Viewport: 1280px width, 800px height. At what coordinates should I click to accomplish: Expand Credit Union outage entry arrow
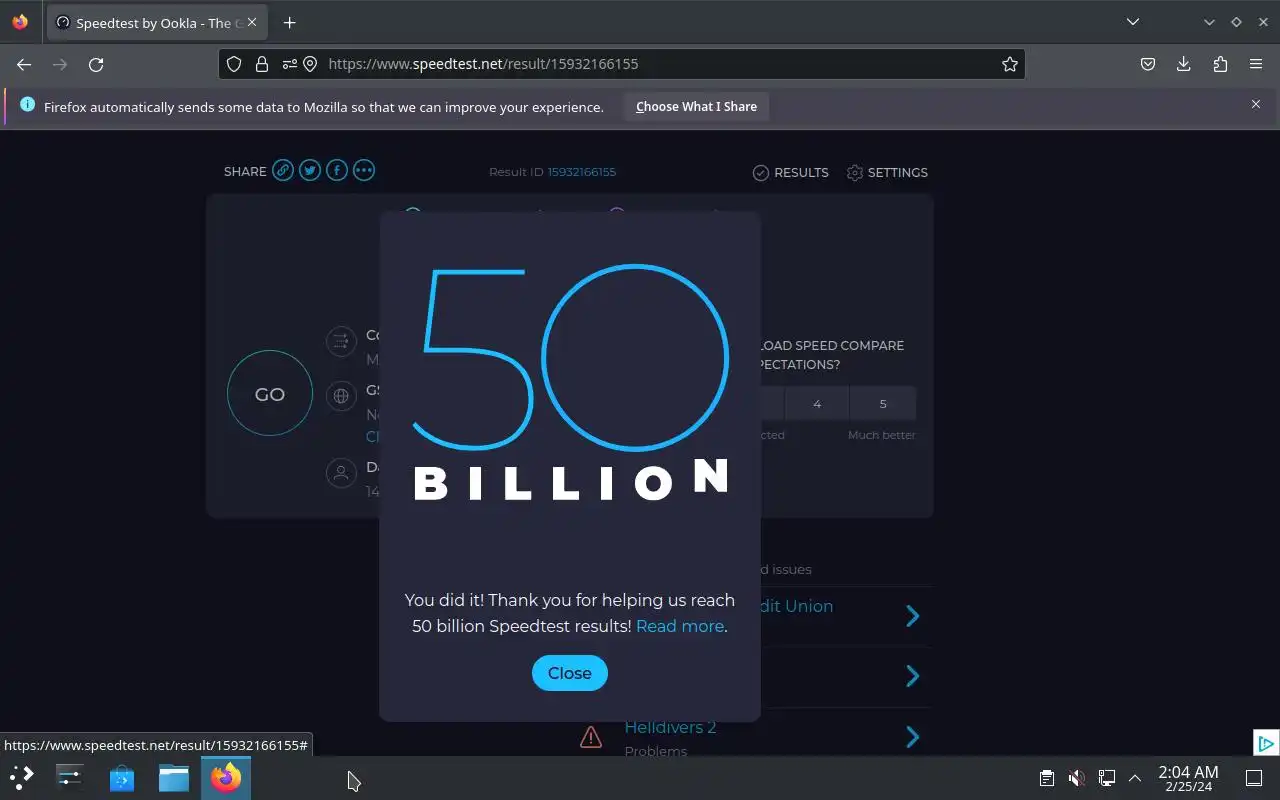(x=912, y=616)
